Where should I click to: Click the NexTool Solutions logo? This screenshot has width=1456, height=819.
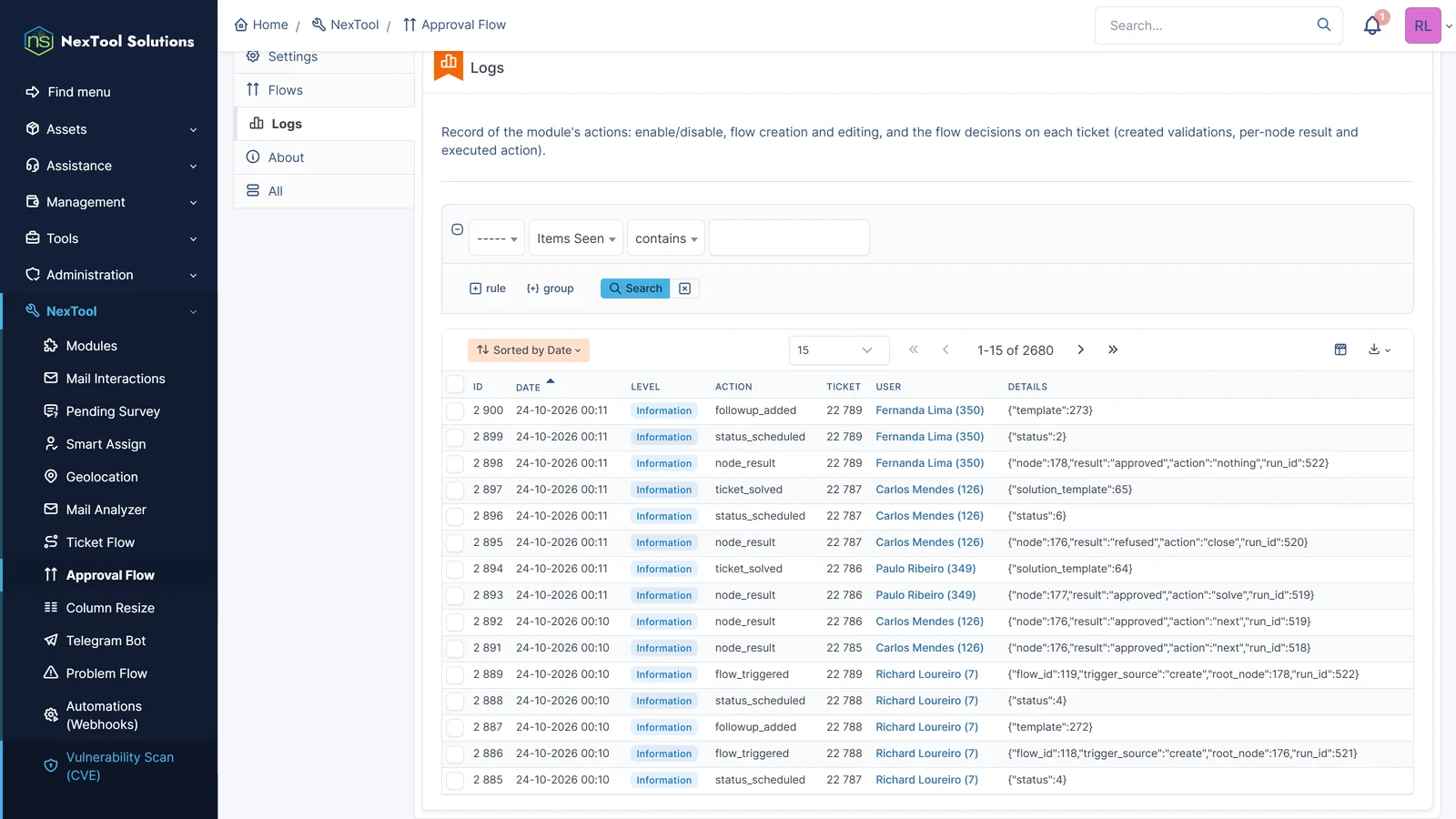[x=109, y=41]
